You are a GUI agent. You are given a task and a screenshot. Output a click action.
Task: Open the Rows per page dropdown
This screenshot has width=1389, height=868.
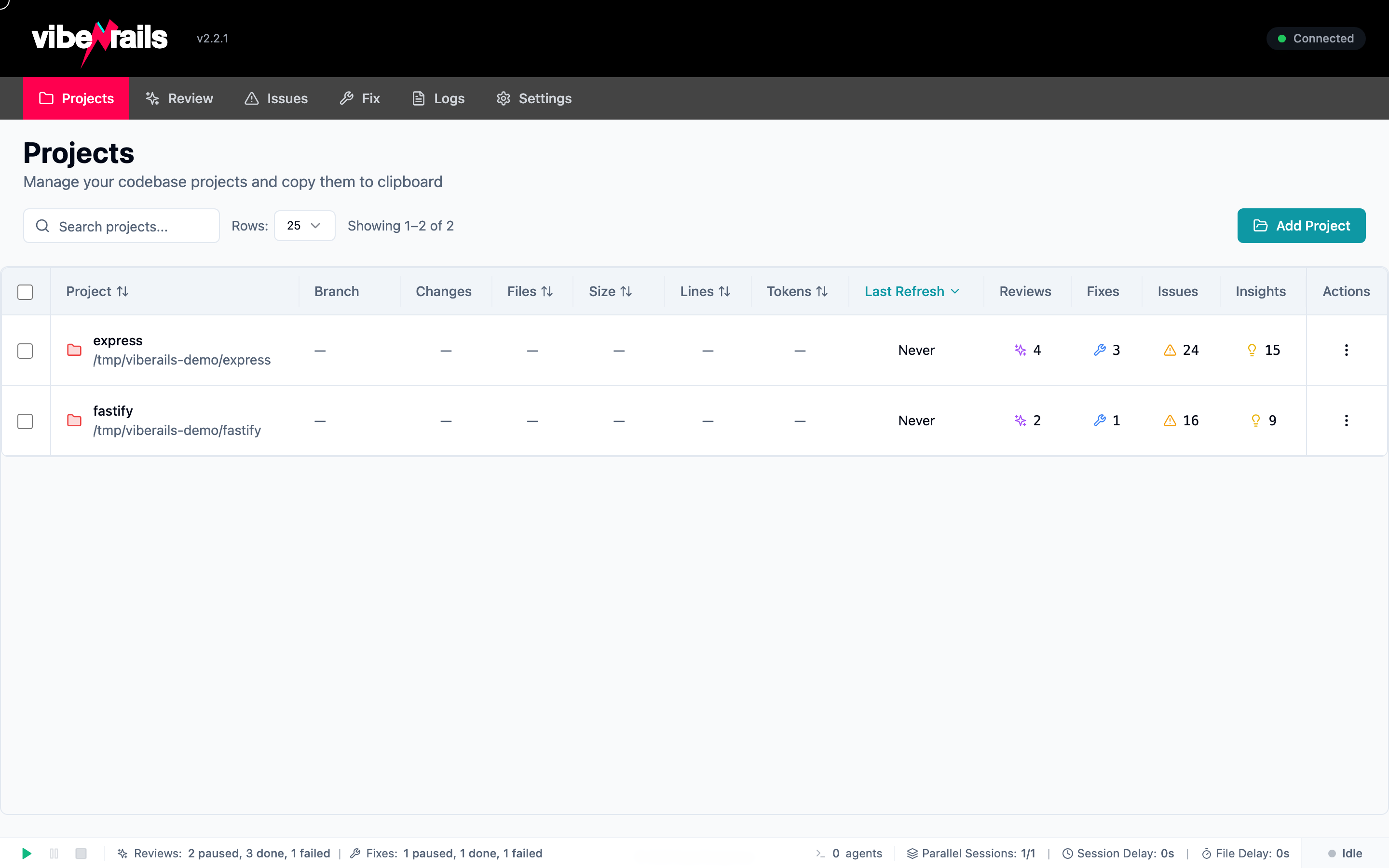tap(304, 226)
